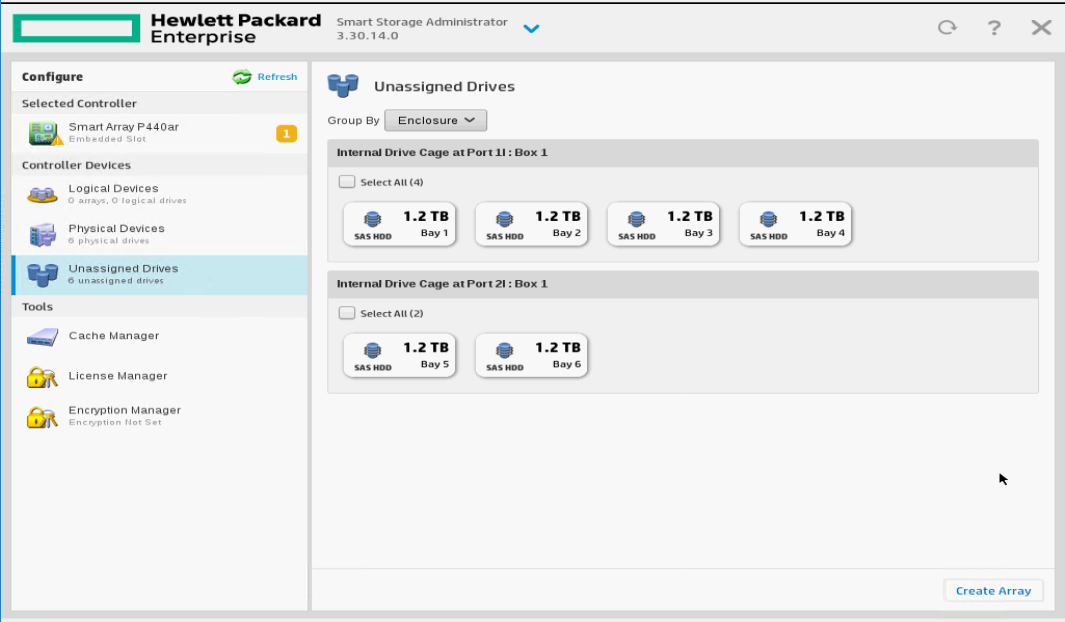Screen dimensions: 1065x622
Task: Select the Bay 4 drive card
Action: tap(795, 224)
